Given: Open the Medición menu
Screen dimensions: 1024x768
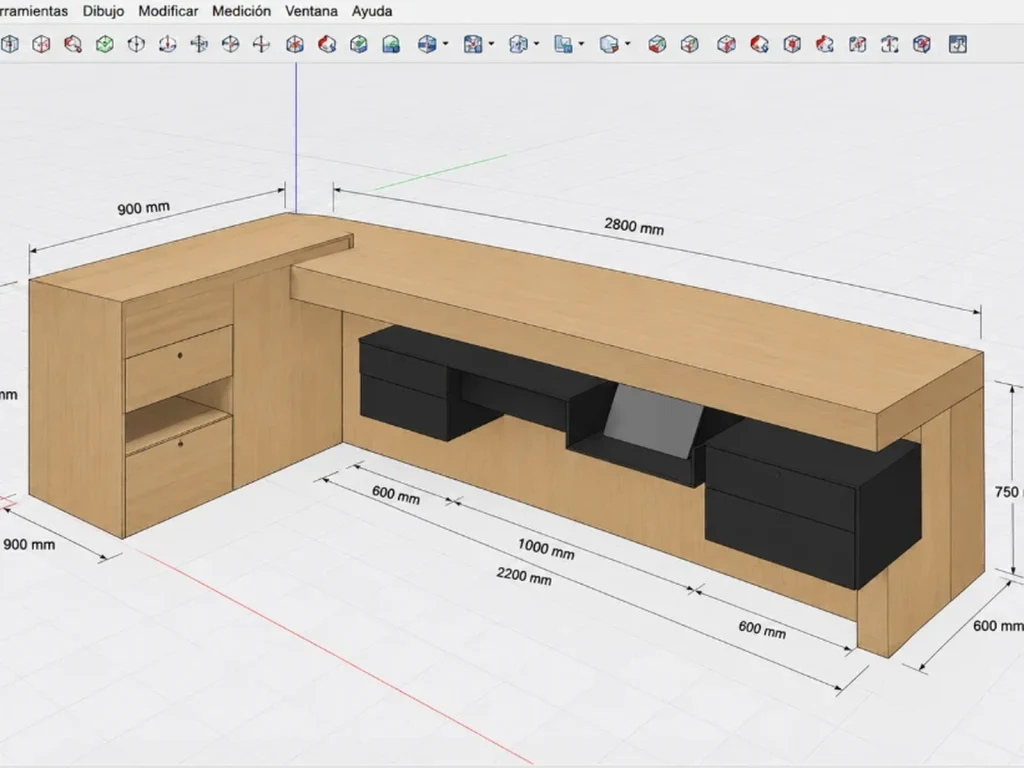Looking at the screenshot, I should point(241,11).
